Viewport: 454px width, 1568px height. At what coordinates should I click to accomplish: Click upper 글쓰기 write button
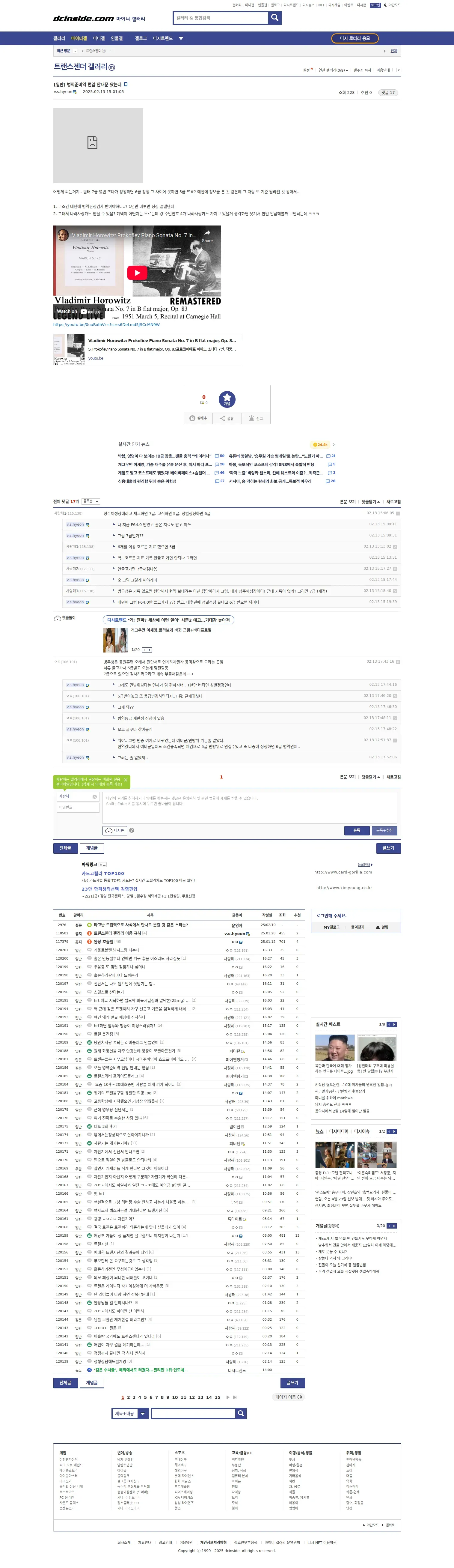[388, 848]
